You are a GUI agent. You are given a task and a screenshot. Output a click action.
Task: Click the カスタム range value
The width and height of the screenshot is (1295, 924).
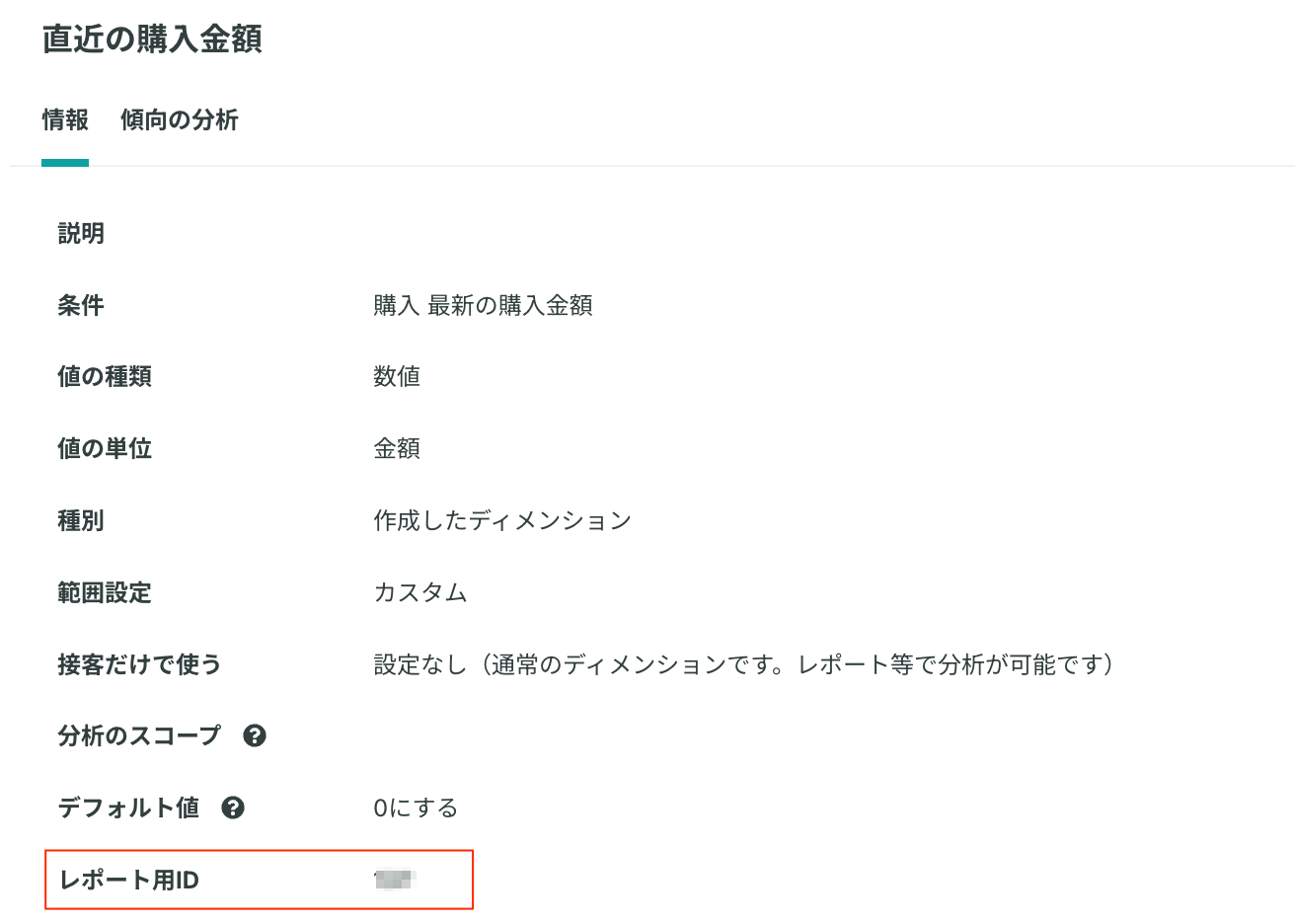tap(420, 592)
